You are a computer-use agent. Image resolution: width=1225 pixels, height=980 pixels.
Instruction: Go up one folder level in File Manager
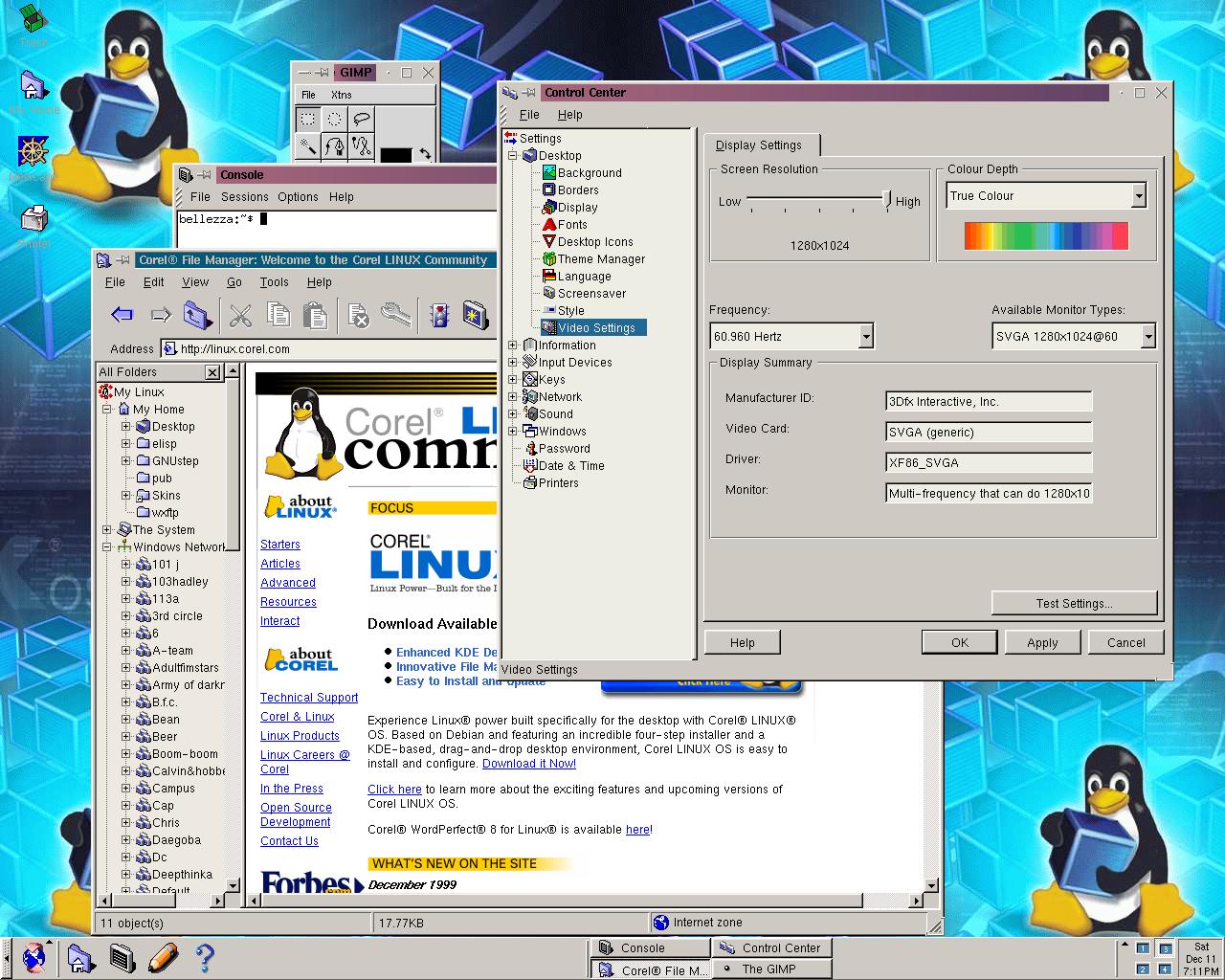[196, 314]
